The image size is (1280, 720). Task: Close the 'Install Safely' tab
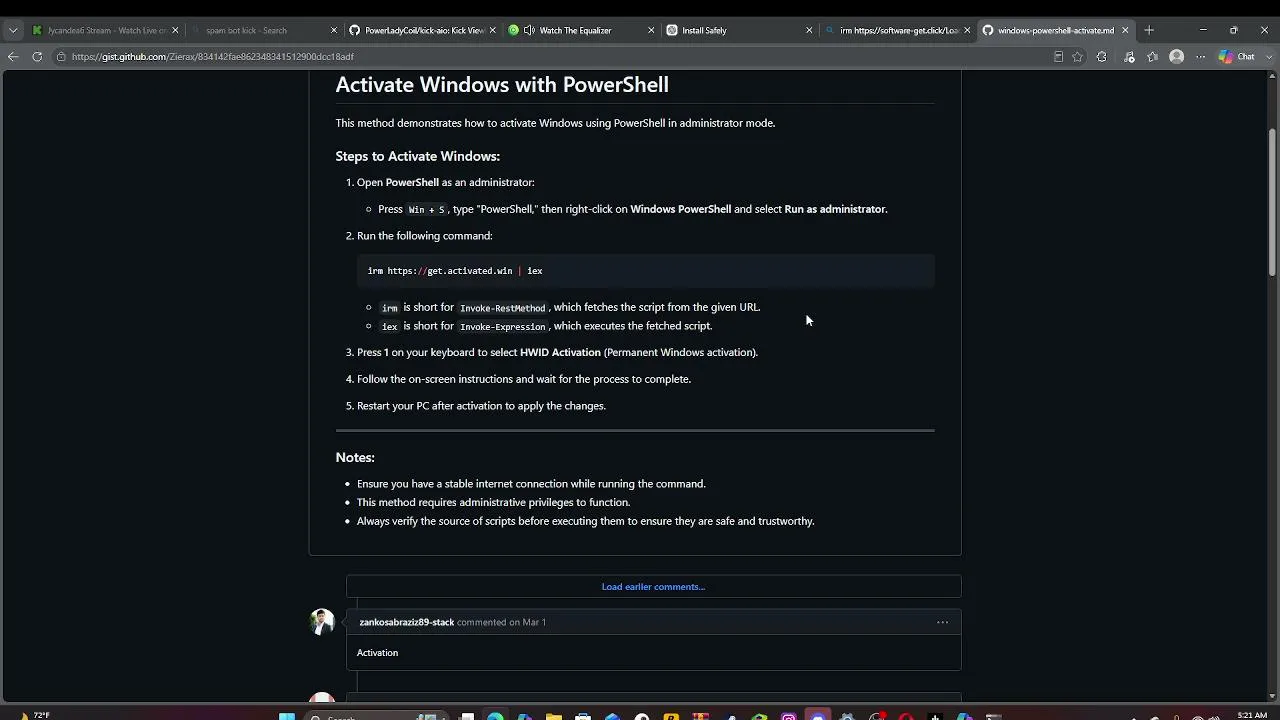(809, 30)
